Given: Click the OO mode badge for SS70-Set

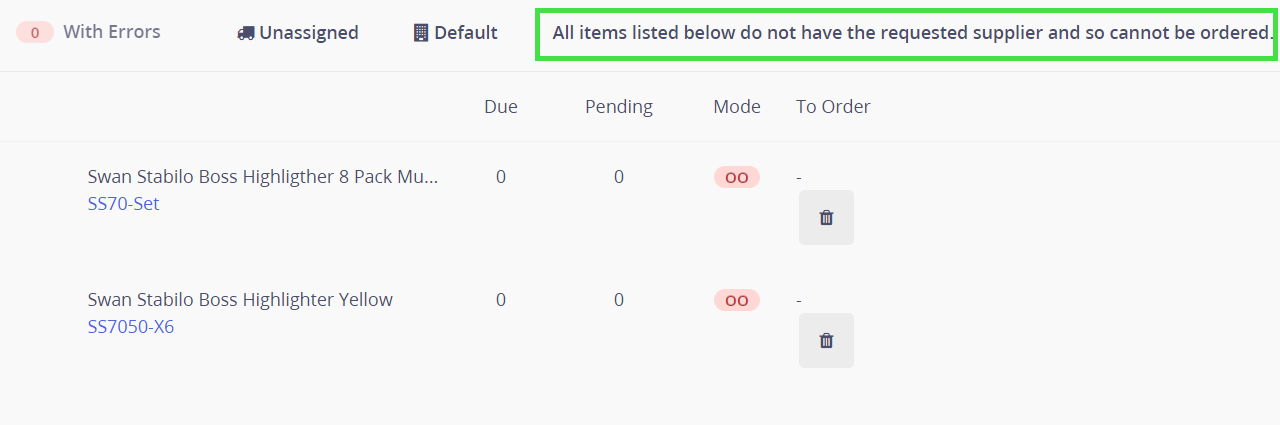Looking at the screenshot, I should [736, 177].
